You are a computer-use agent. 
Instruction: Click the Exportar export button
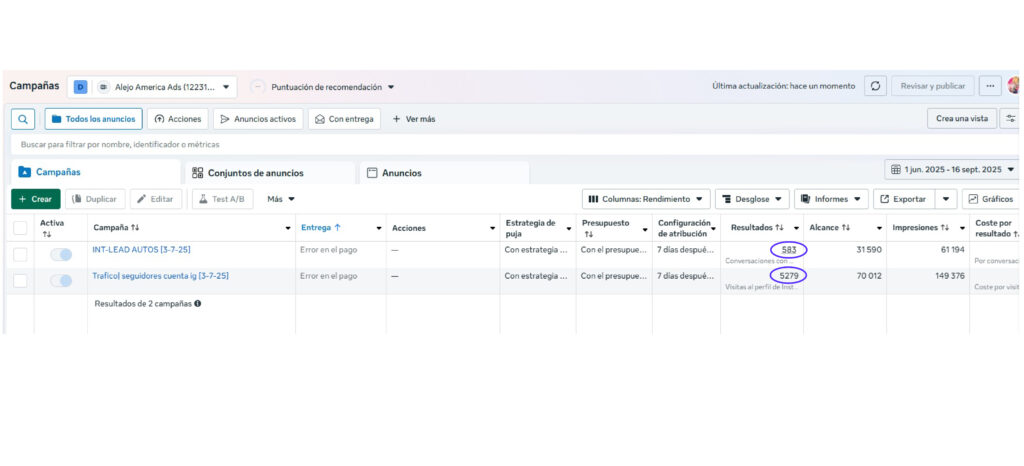pos(902,199)
